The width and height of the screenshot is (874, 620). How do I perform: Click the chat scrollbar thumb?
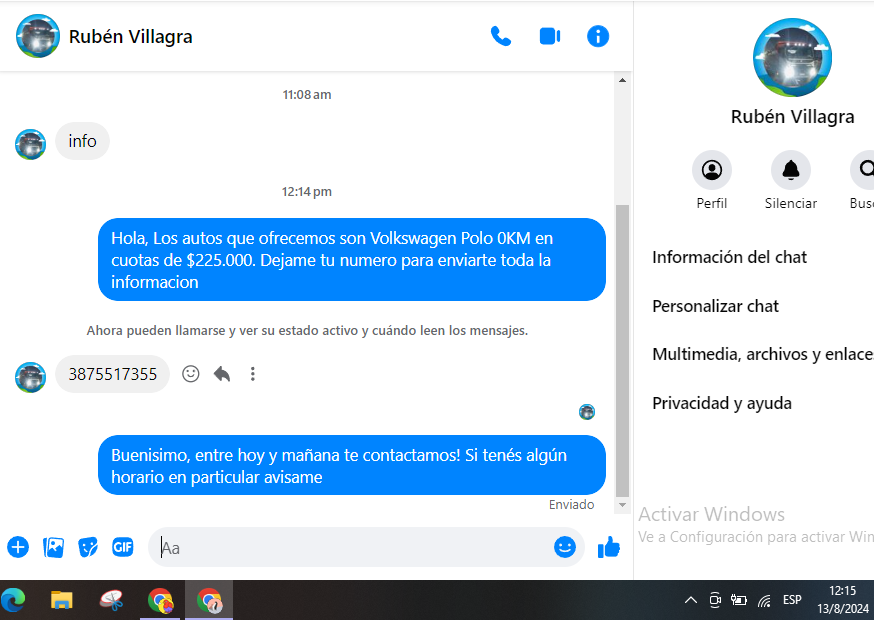(623, 350)
